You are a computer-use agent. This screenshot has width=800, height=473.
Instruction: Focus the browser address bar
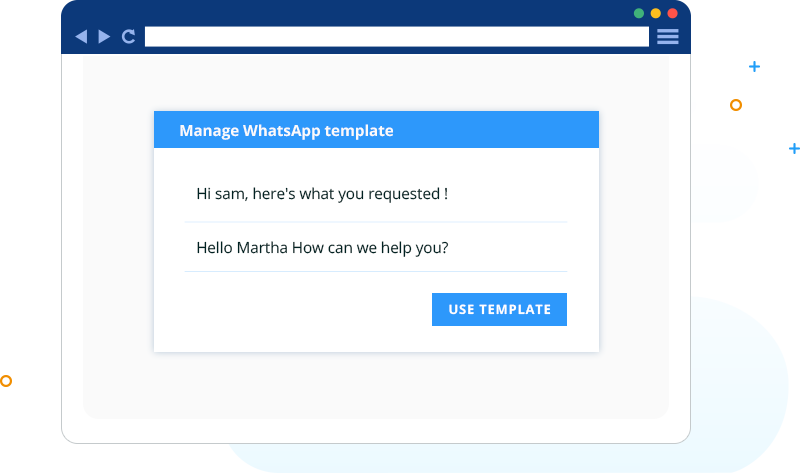tap(396, 37)
